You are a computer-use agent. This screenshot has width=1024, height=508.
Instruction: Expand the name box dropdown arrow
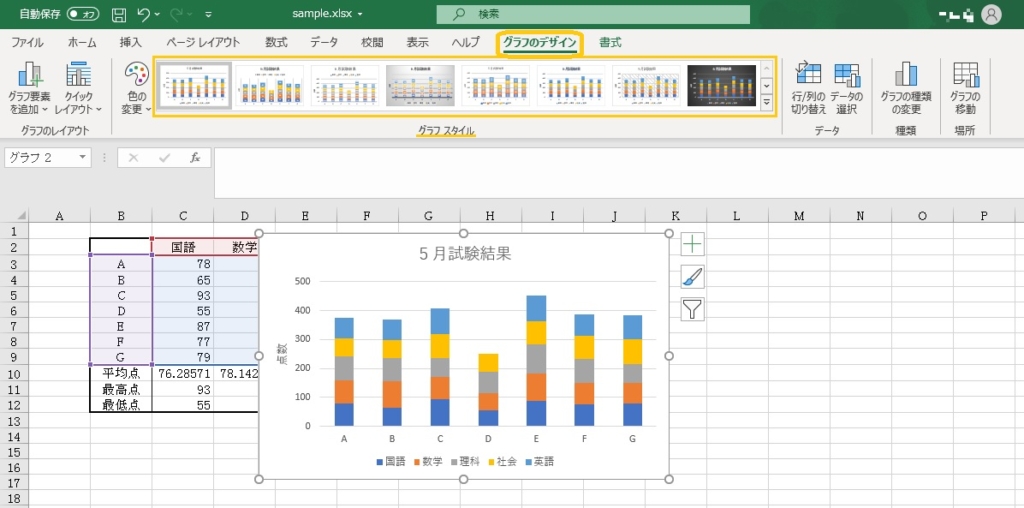tap(82, 158)
